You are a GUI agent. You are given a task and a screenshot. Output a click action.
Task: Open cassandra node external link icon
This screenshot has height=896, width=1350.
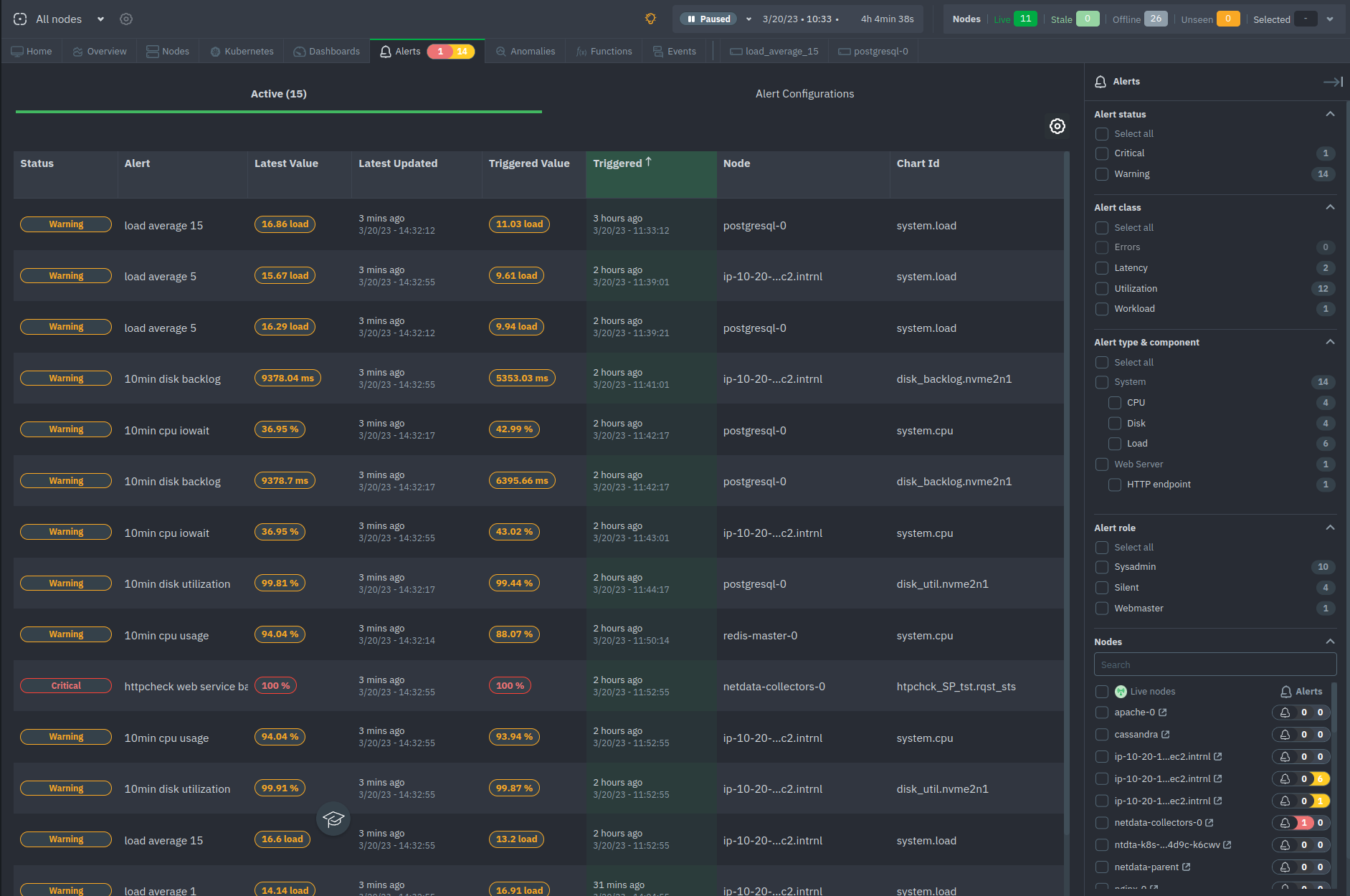[1165, 735]
